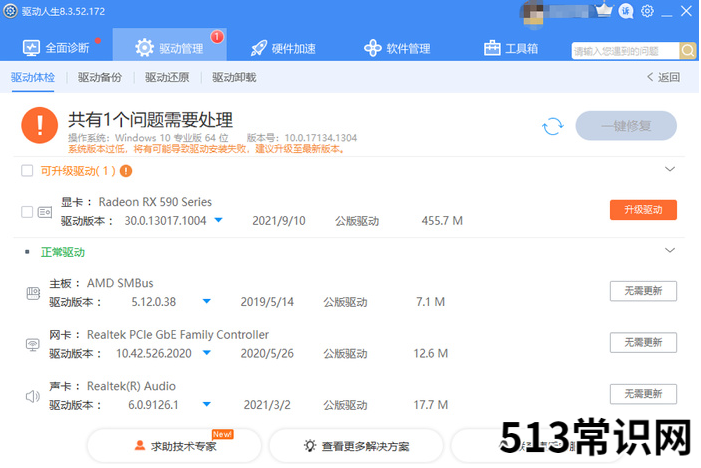The height and width of the screenshot is (468, 701).
Task: Click the small alert icon beside 可升级驱动
Action: (126, 171)
